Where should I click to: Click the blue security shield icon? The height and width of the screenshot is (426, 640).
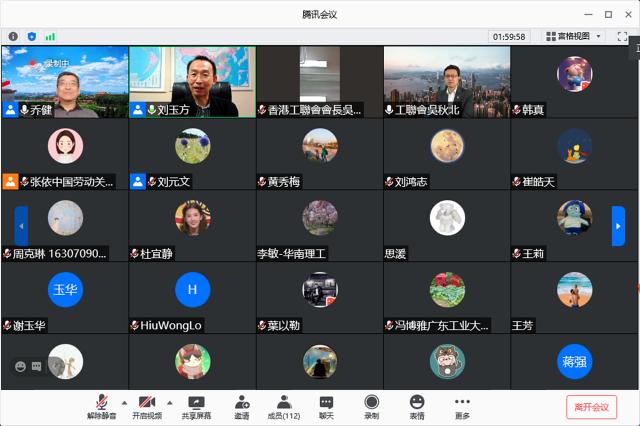pyautogui.click(x=31, y=36)
